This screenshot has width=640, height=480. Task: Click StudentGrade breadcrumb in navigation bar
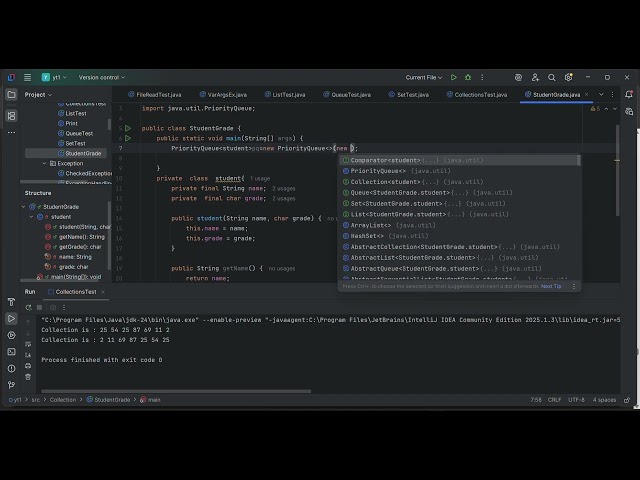tap(108, 400)
